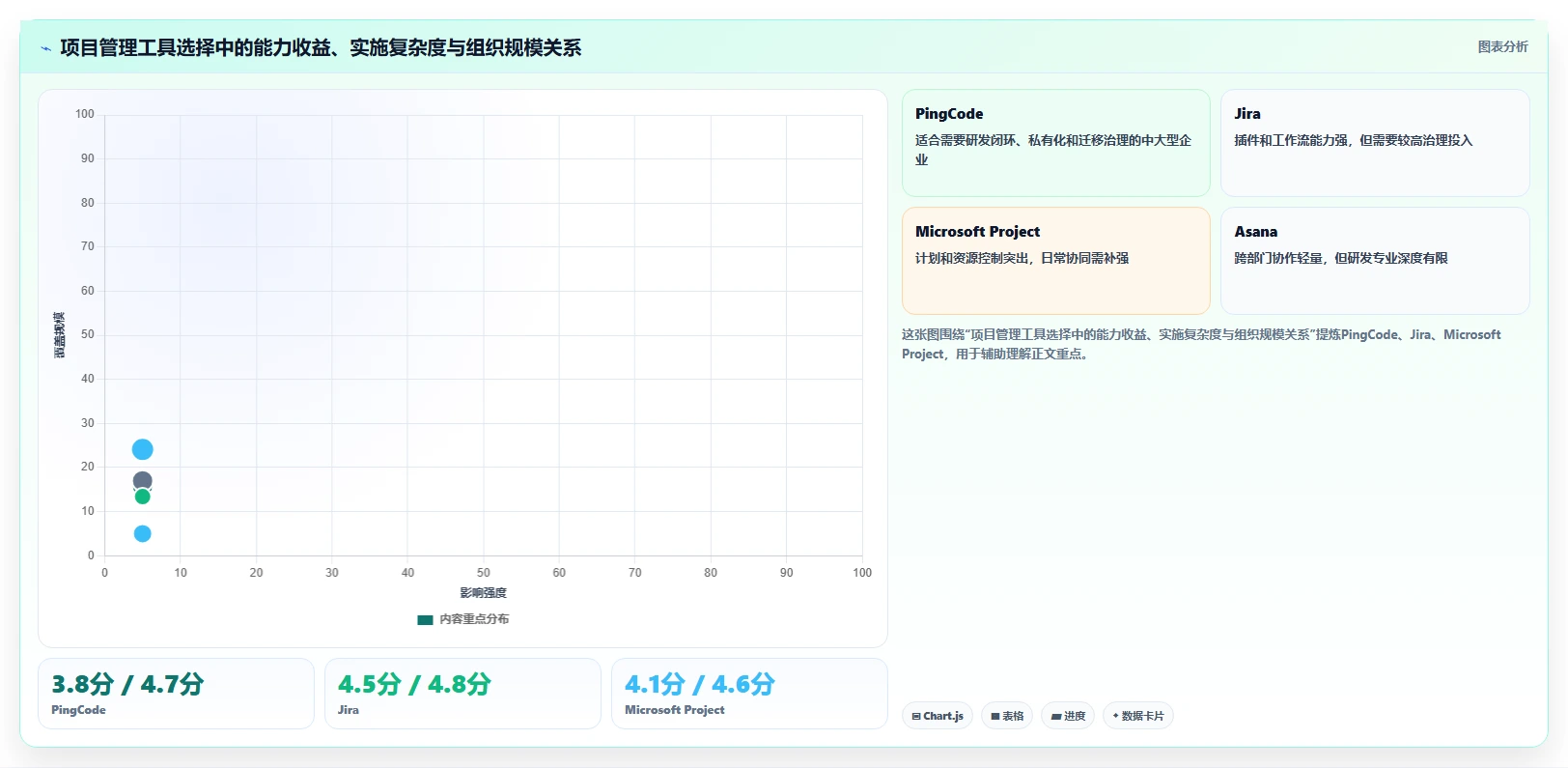Click the text 适合需要研发闭环、私有化和迁移治理的中大型企业
This screenshot has height=768, width=1568.
pyautogui.click(x=1053, y=150)
